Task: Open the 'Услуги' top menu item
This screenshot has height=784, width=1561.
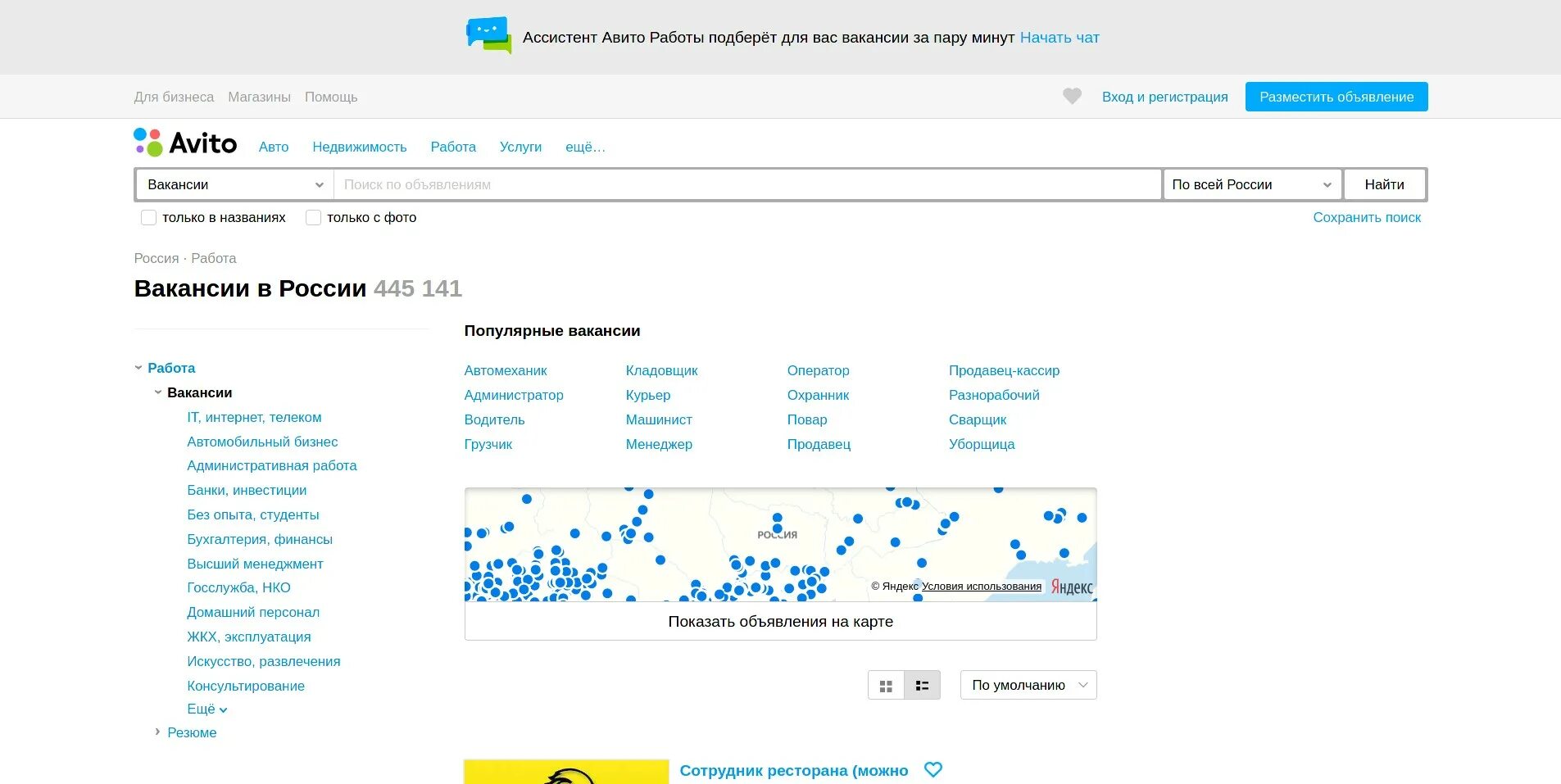Action: (520, 147)
